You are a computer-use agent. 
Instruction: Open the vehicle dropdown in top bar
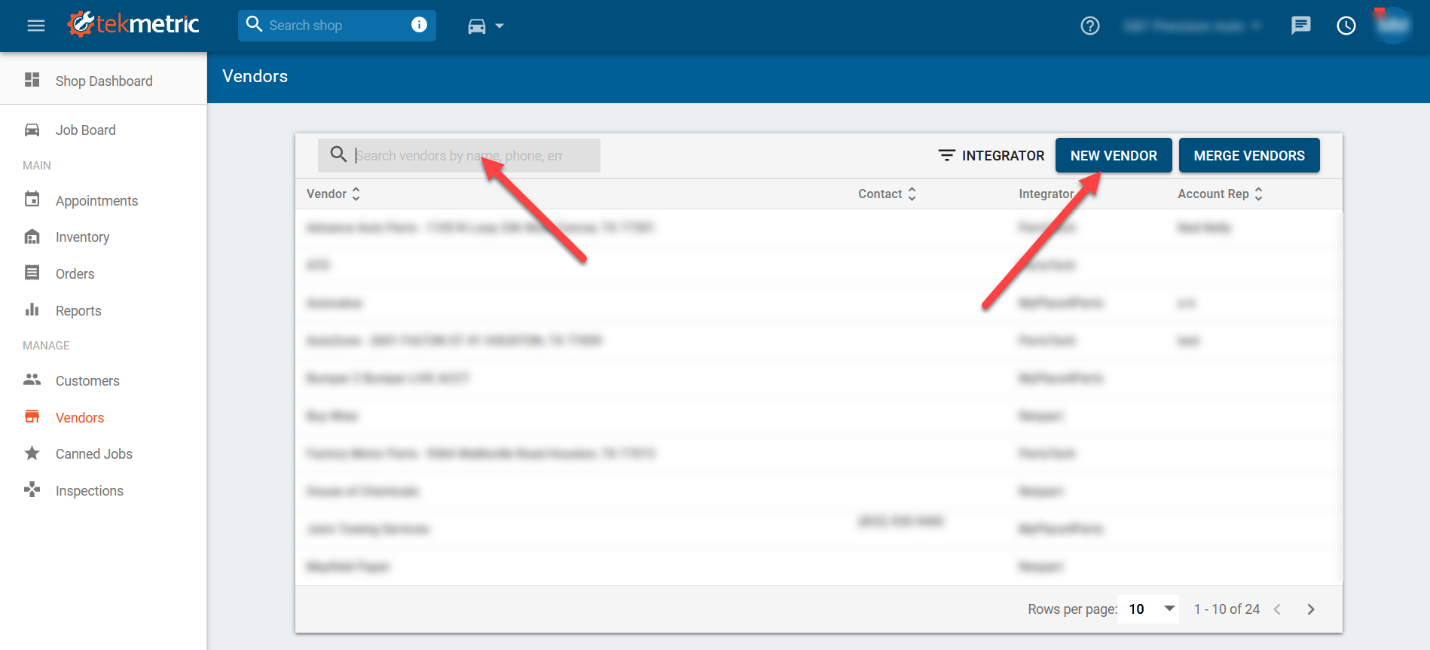pyautogui.click(x=486, y=26)
